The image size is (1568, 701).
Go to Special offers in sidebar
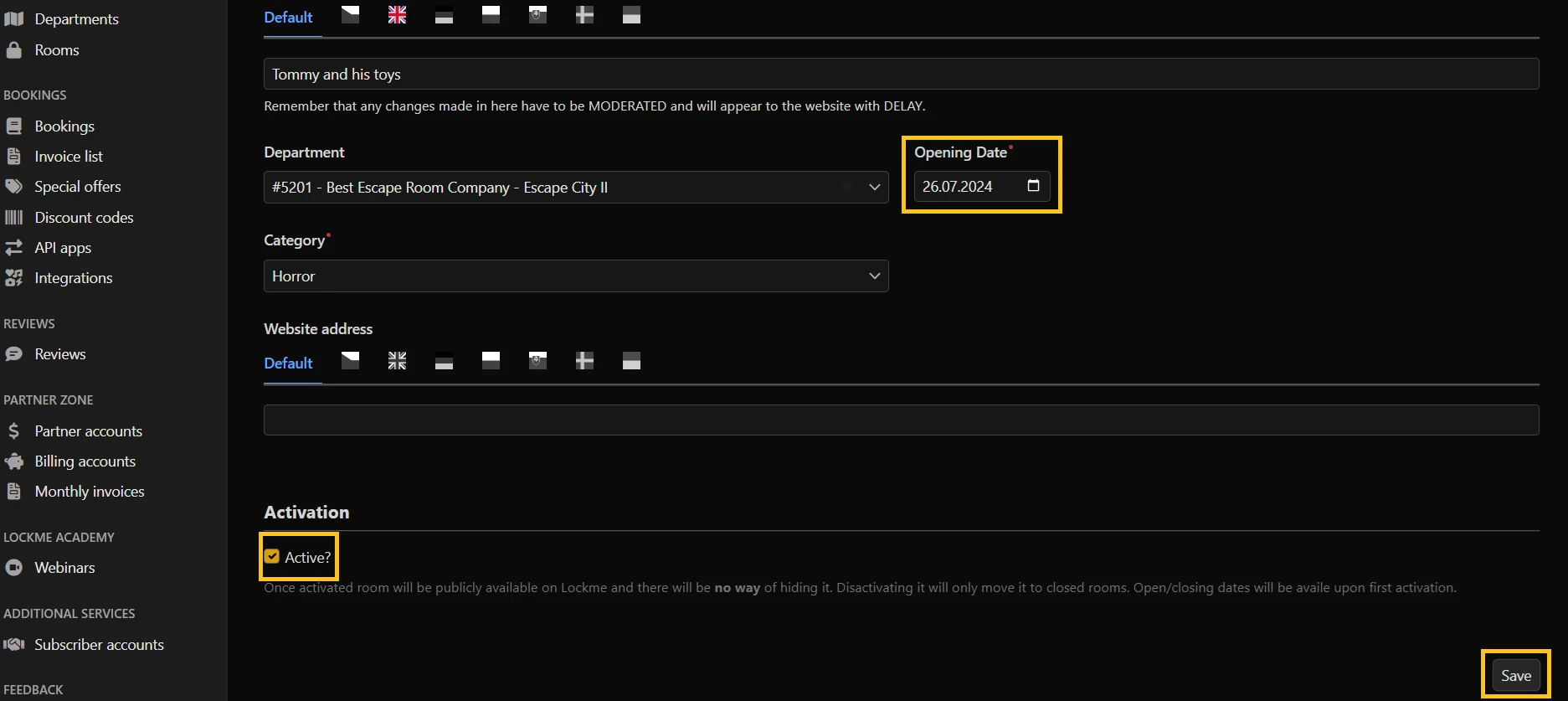77,187
